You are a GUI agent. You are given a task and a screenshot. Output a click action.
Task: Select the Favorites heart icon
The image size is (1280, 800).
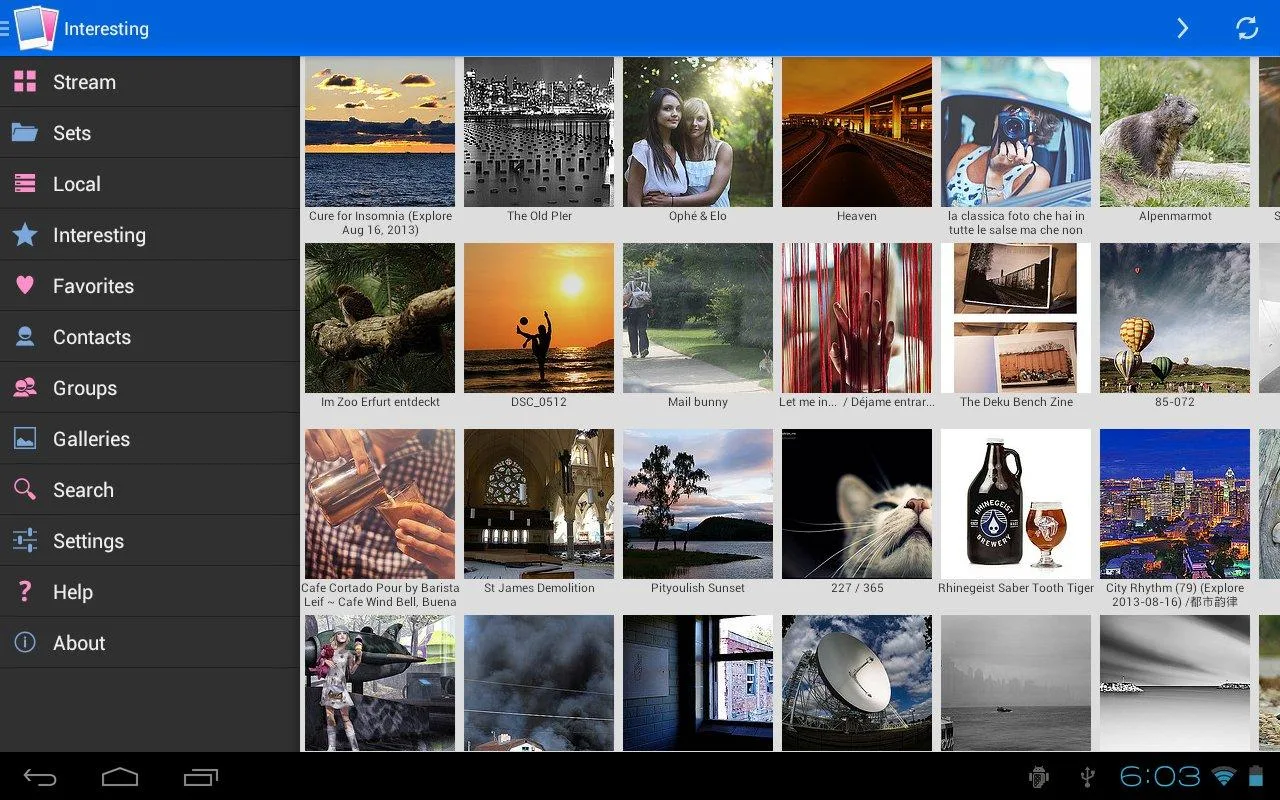point(25,285)
